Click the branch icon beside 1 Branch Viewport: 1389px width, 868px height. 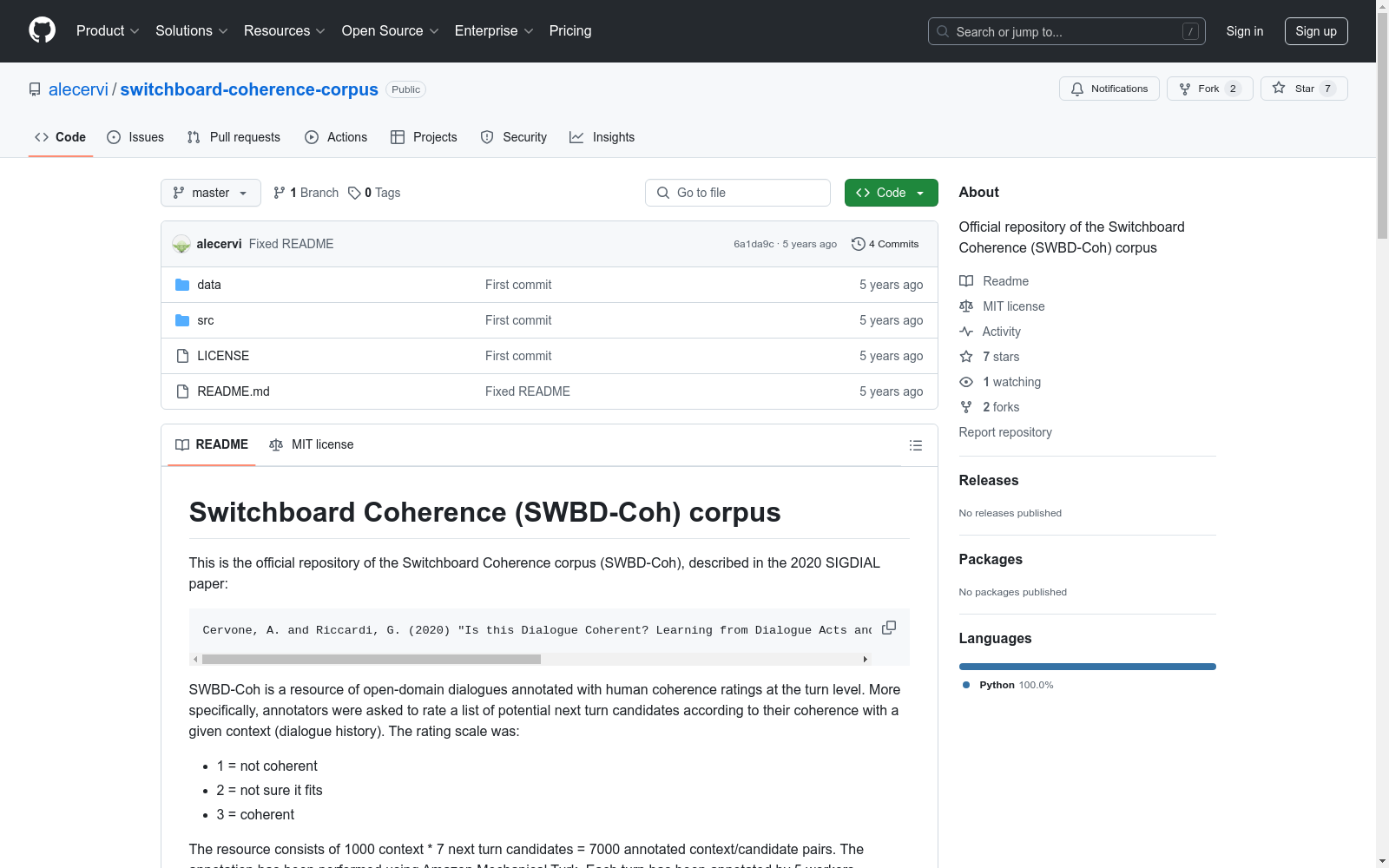pyautogui.click(x=280, y=193)
